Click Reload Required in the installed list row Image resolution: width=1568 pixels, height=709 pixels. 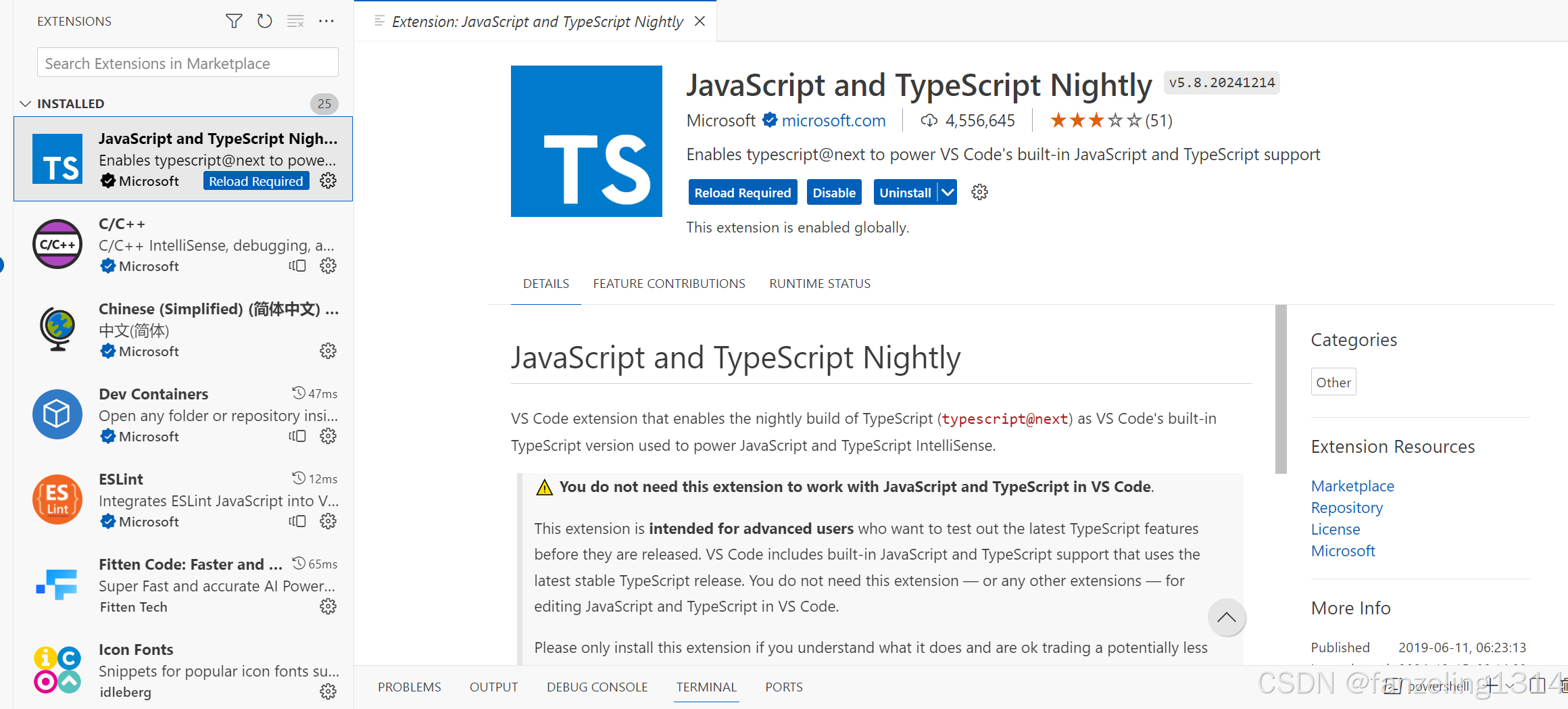(256, 181)
